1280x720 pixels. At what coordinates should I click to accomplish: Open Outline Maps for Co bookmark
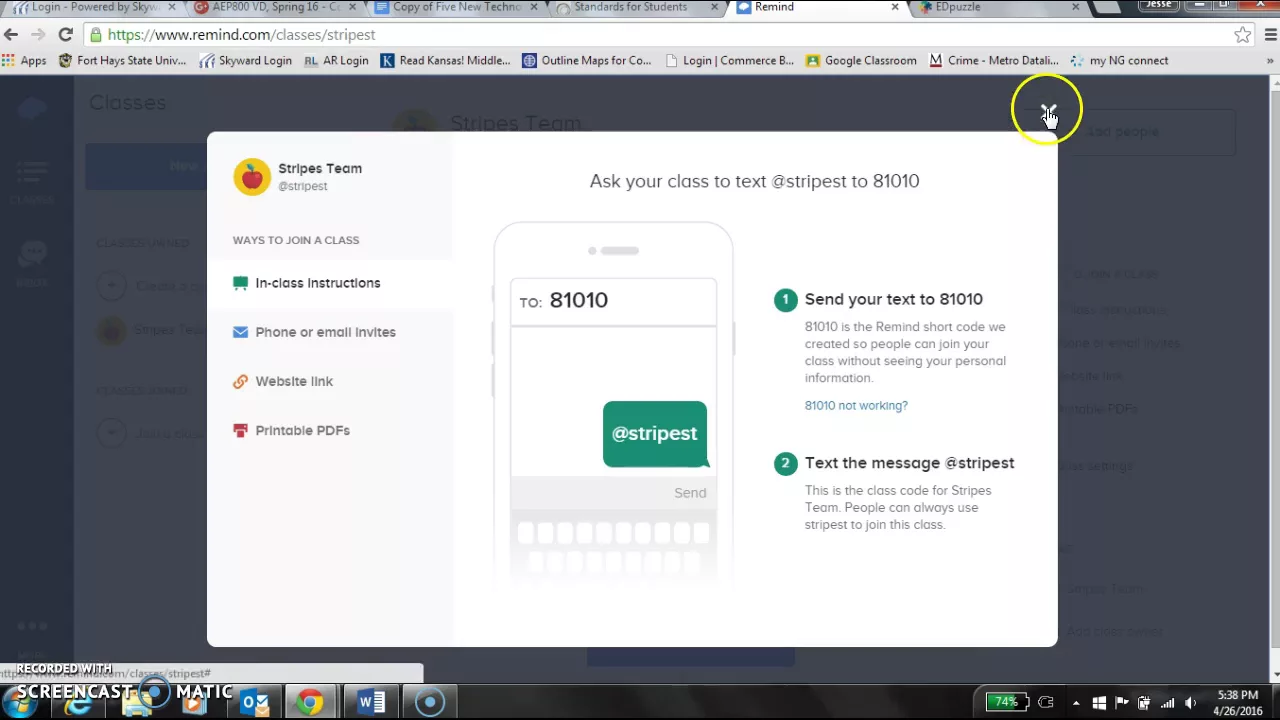pyautogui.click(x=587, y=61)
